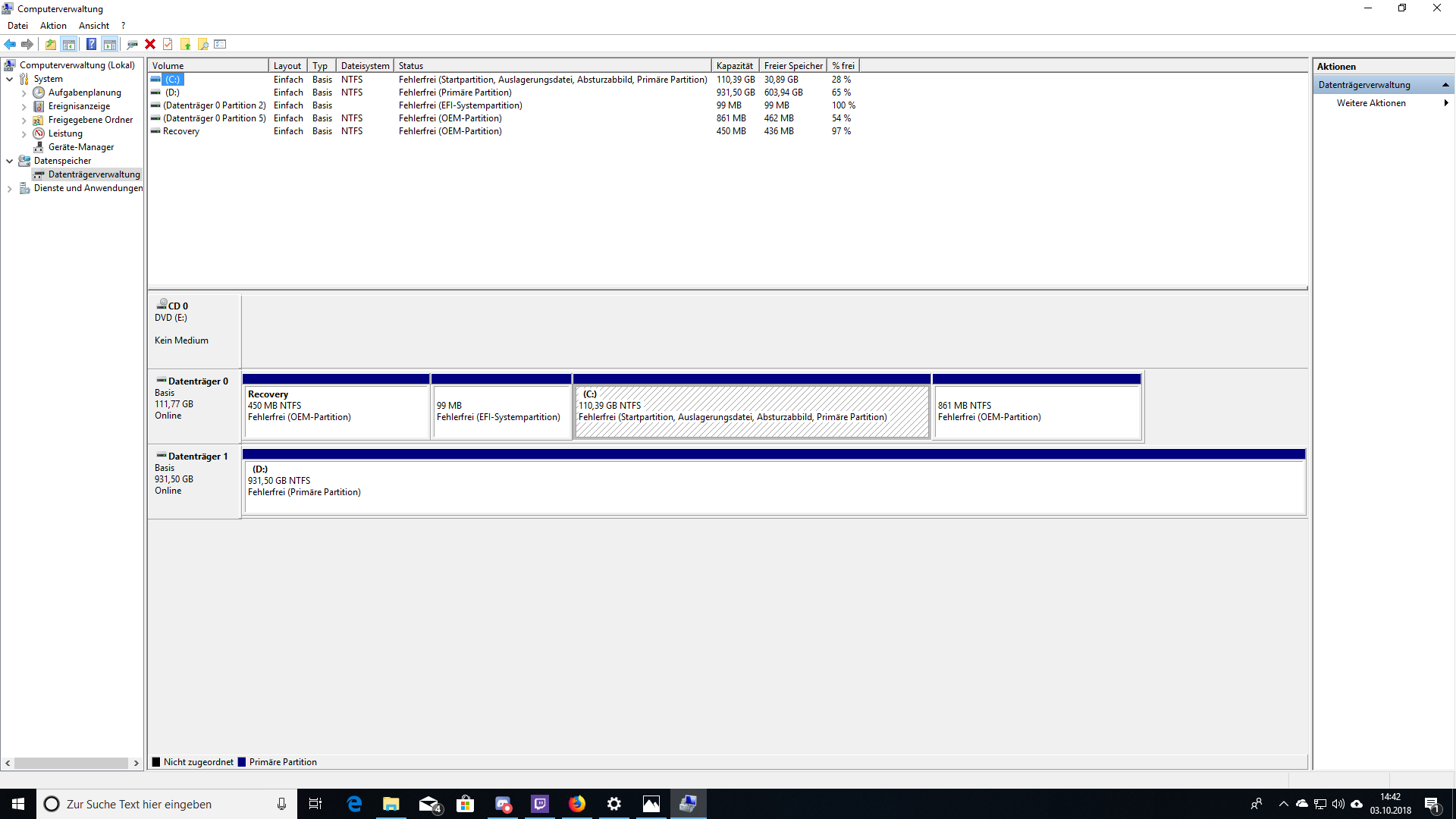
Task: Open Task View on the taskbar
Action: click(x=315, y=804)
